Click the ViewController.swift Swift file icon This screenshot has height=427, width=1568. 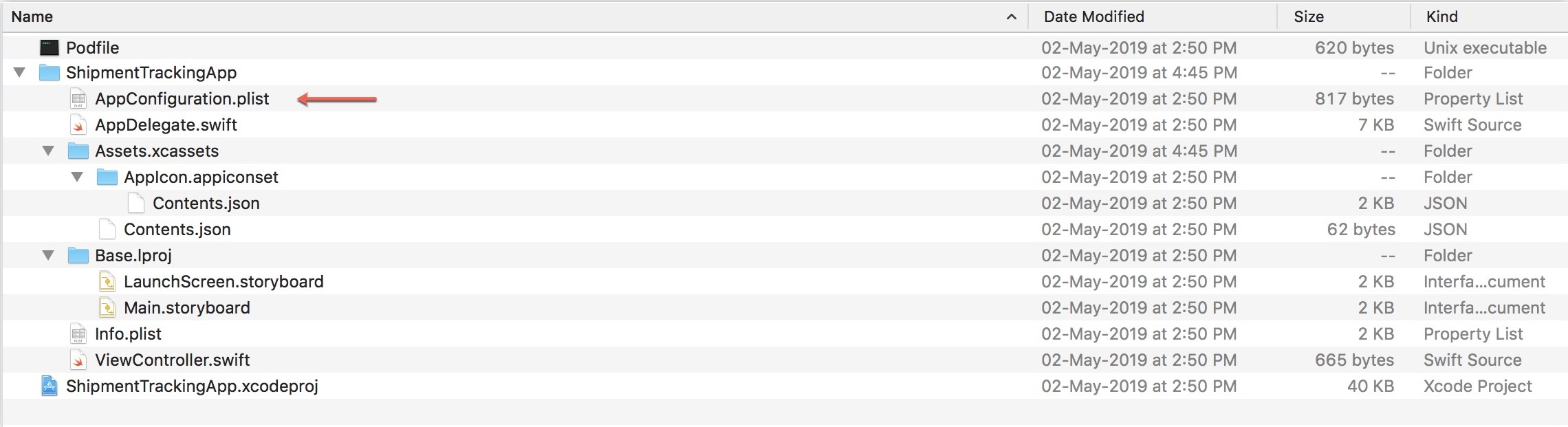point(78,360)
